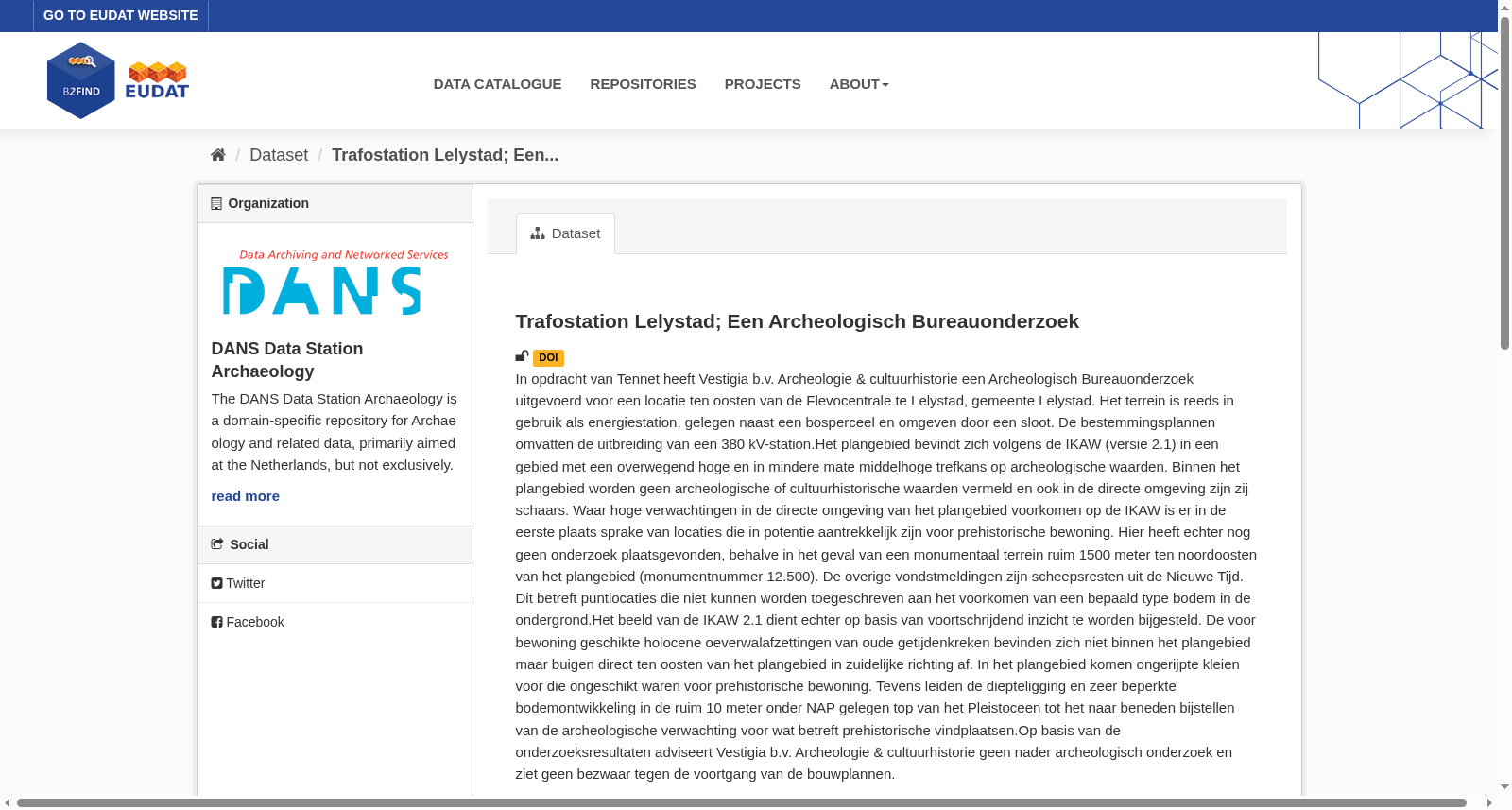Click the Twitter share link text
This screenshot has height=810, width=1512.
point(246,583)
